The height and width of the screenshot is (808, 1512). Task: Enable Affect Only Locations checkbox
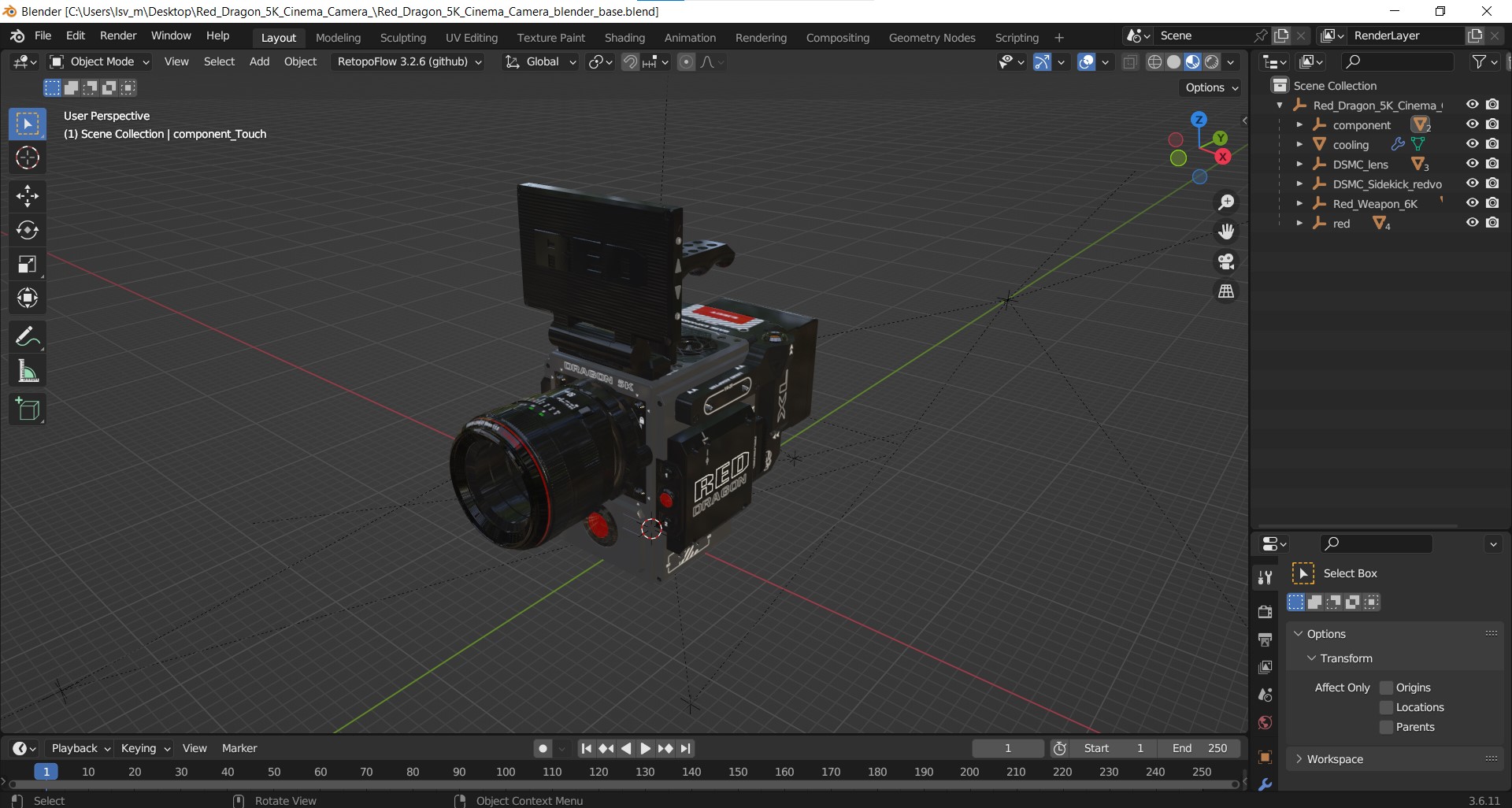coord(1387,707)
